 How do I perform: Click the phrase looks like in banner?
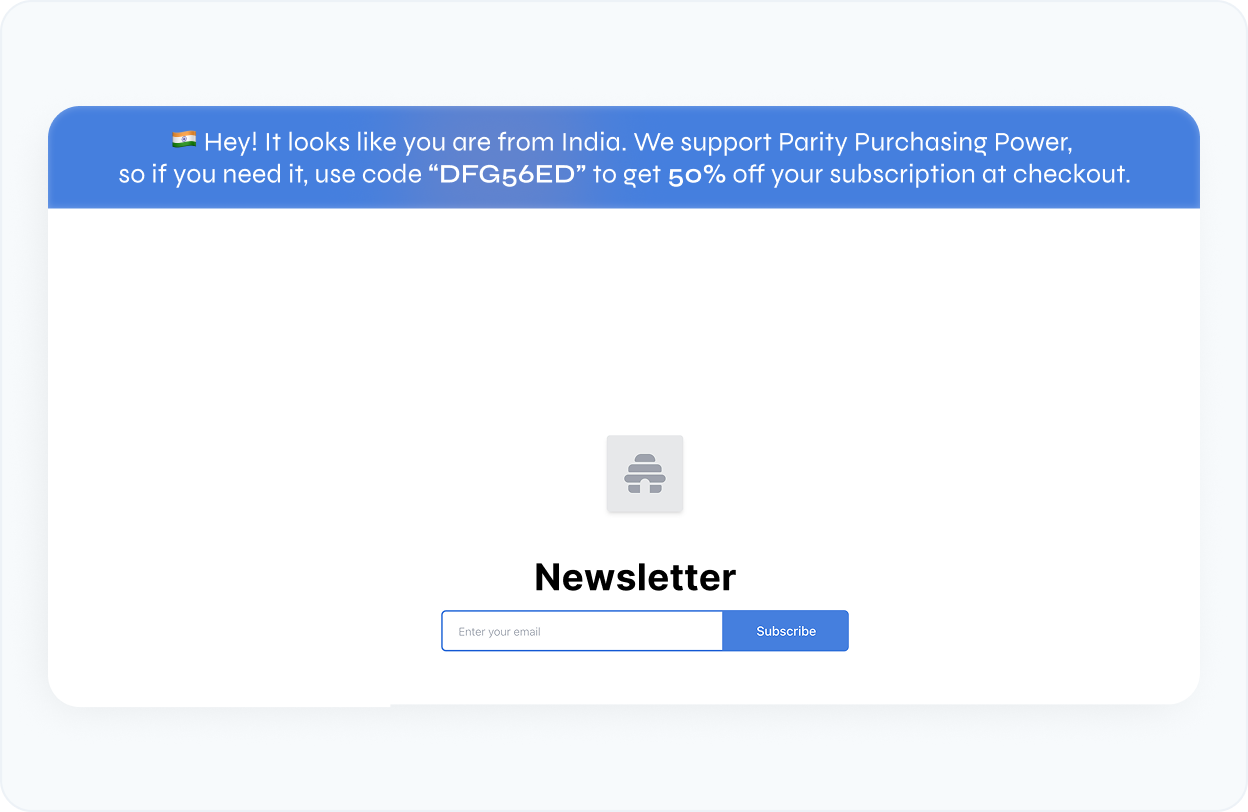pos(339,141)
